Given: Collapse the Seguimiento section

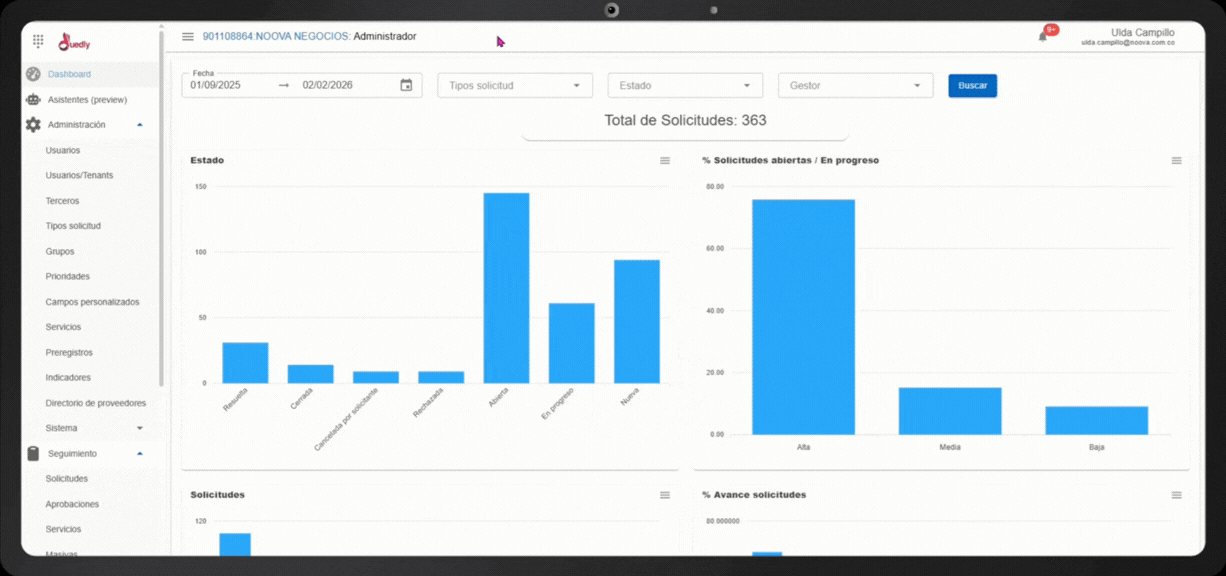Looking at the screenshot, I should click(x=139, y=454).
